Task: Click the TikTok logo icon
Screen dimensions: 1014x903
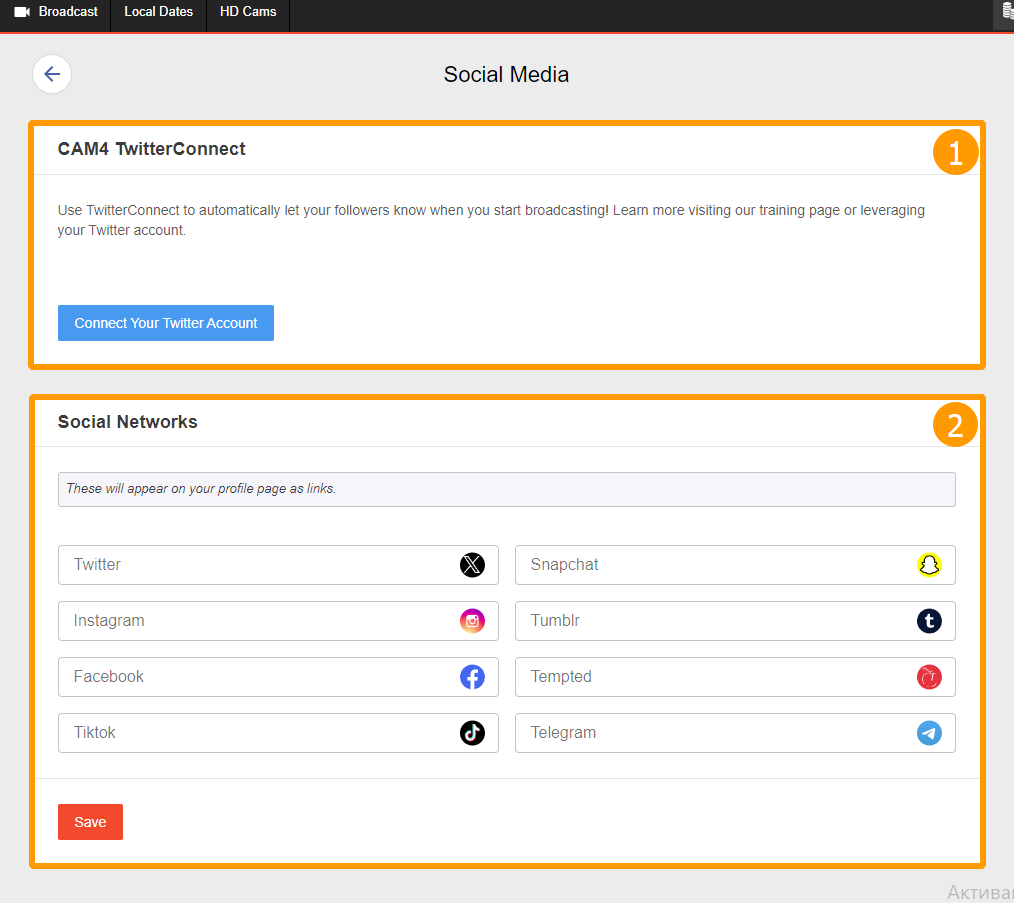Action: pos(472,733)
